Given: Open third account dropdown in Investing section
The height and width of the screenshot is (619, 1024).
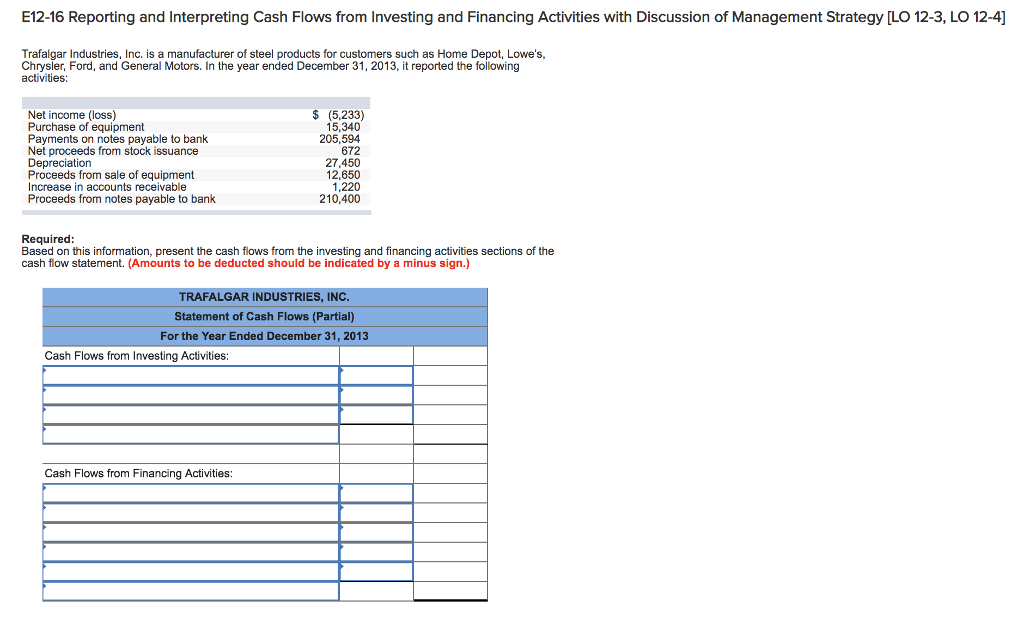Looking at the screenshot, I should [x=190, y=414].
